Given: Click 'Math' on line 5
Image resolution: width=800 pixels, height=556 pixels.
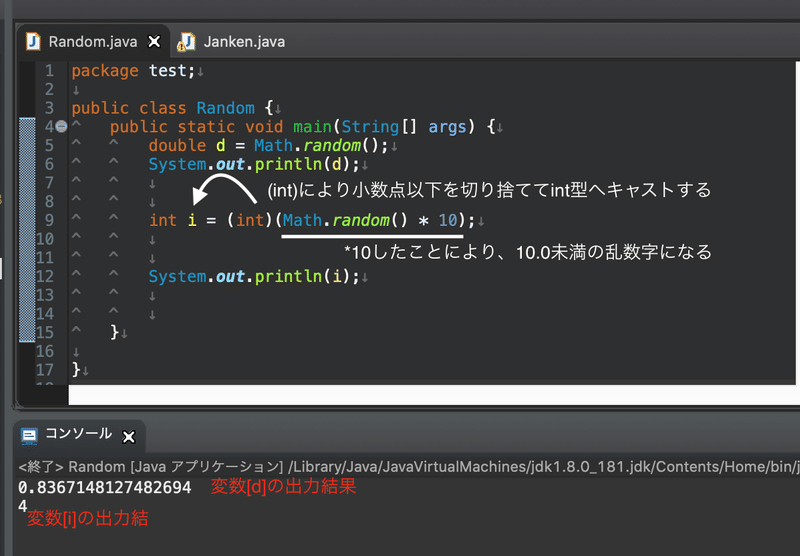Looking at the screenshot, I should pos(273,145).
